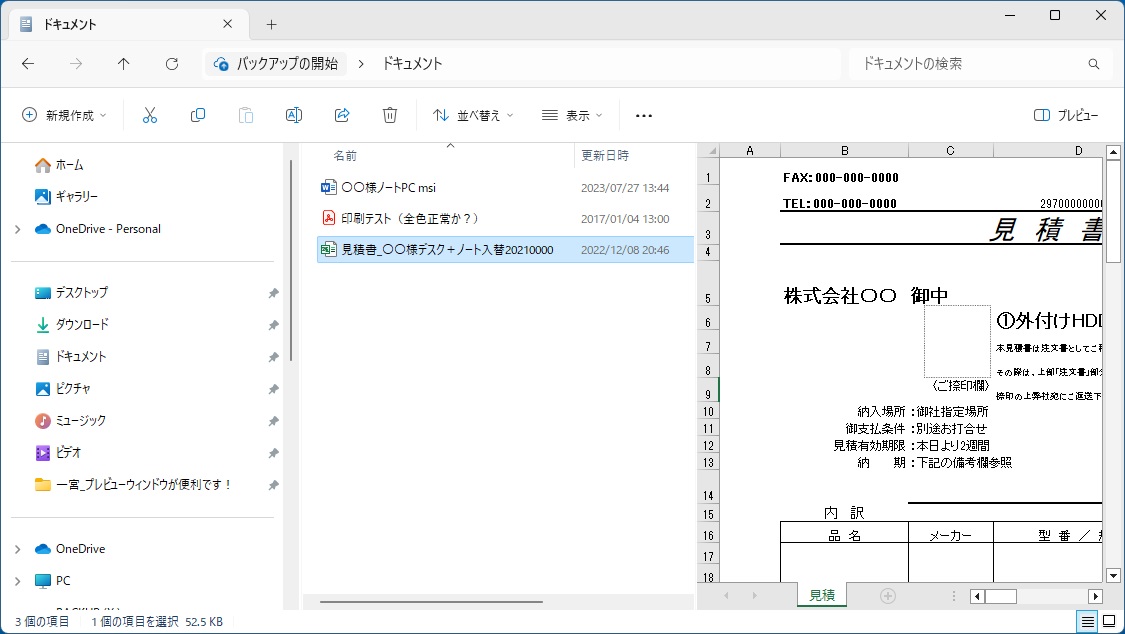Click the Rename icon
Image resolution: width=1125 pixels, height=634 pixels.
click(294, 115)
